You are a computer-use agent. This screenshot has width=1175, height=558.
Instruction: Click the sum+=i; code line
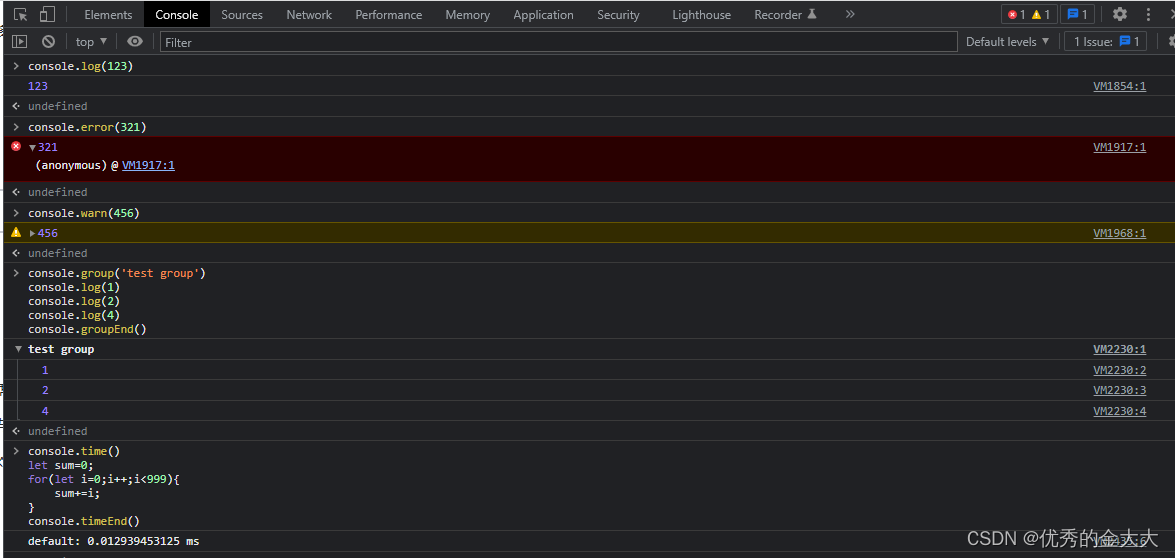[x=77, y=493]
